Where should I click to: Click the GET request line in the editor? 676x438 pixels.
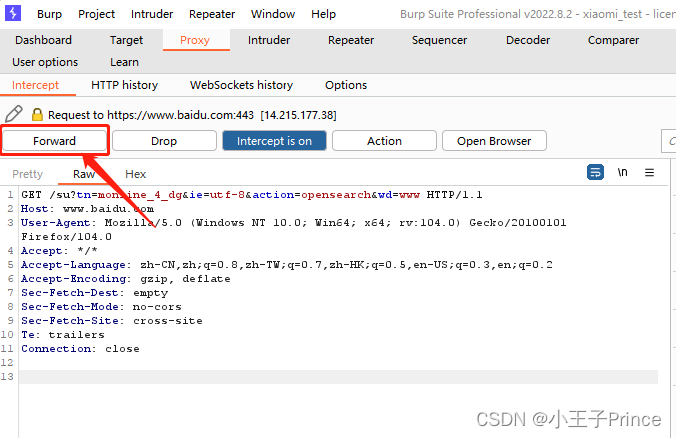(252, 195)
